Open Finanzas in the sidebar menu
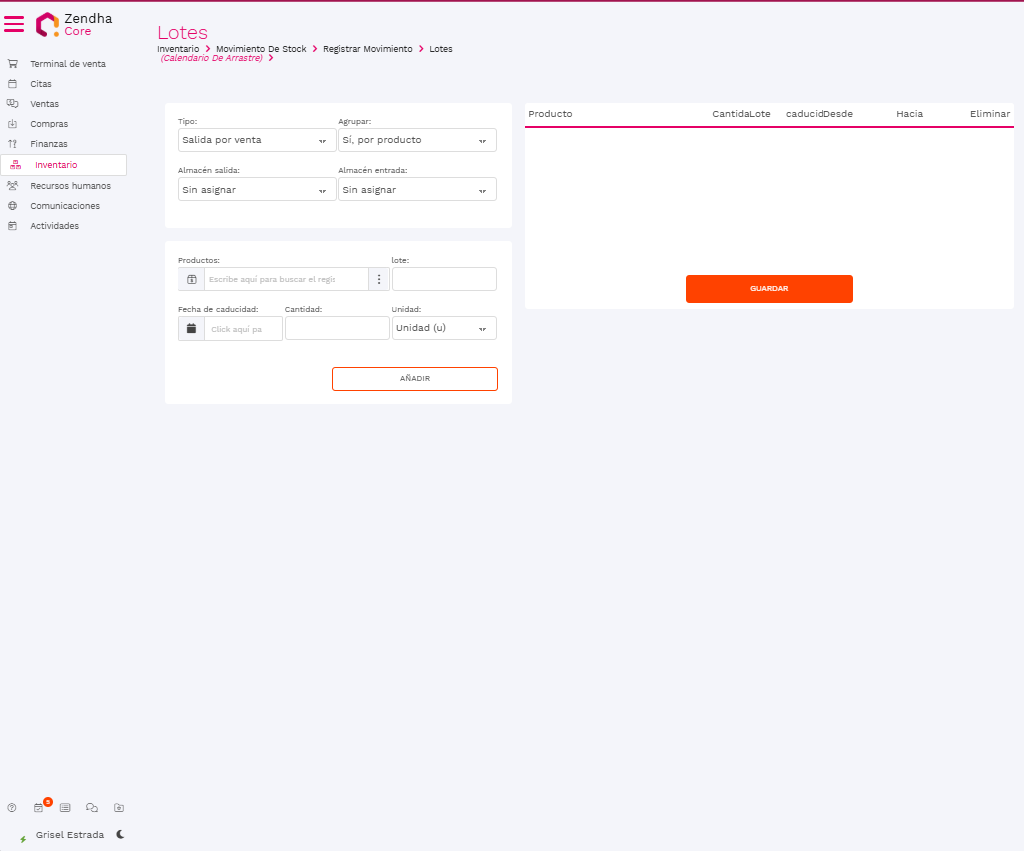This screenshot has height=851, width=1024. click(x=49, y=144)
